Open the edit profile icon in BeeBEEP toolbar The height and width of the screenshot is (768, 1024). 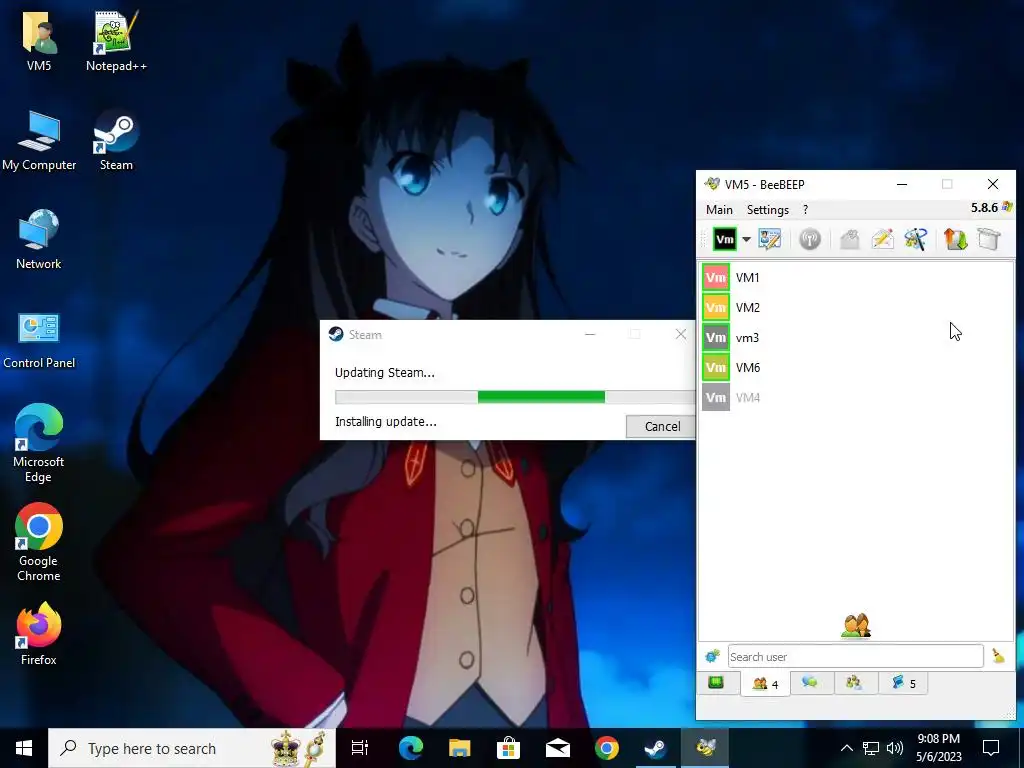770,239
